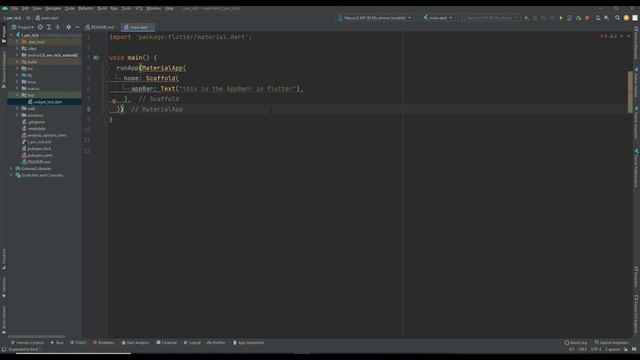Open the Flutter Outline right side panel
The height and width of the screenshot is (360, 640).
pyautogui.click(x=636, y=83)
